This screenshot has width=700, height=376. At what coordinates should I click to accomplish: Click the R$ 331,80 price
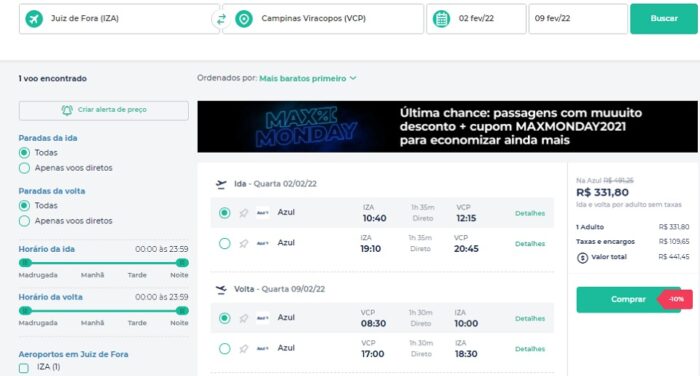coord(602,192)
